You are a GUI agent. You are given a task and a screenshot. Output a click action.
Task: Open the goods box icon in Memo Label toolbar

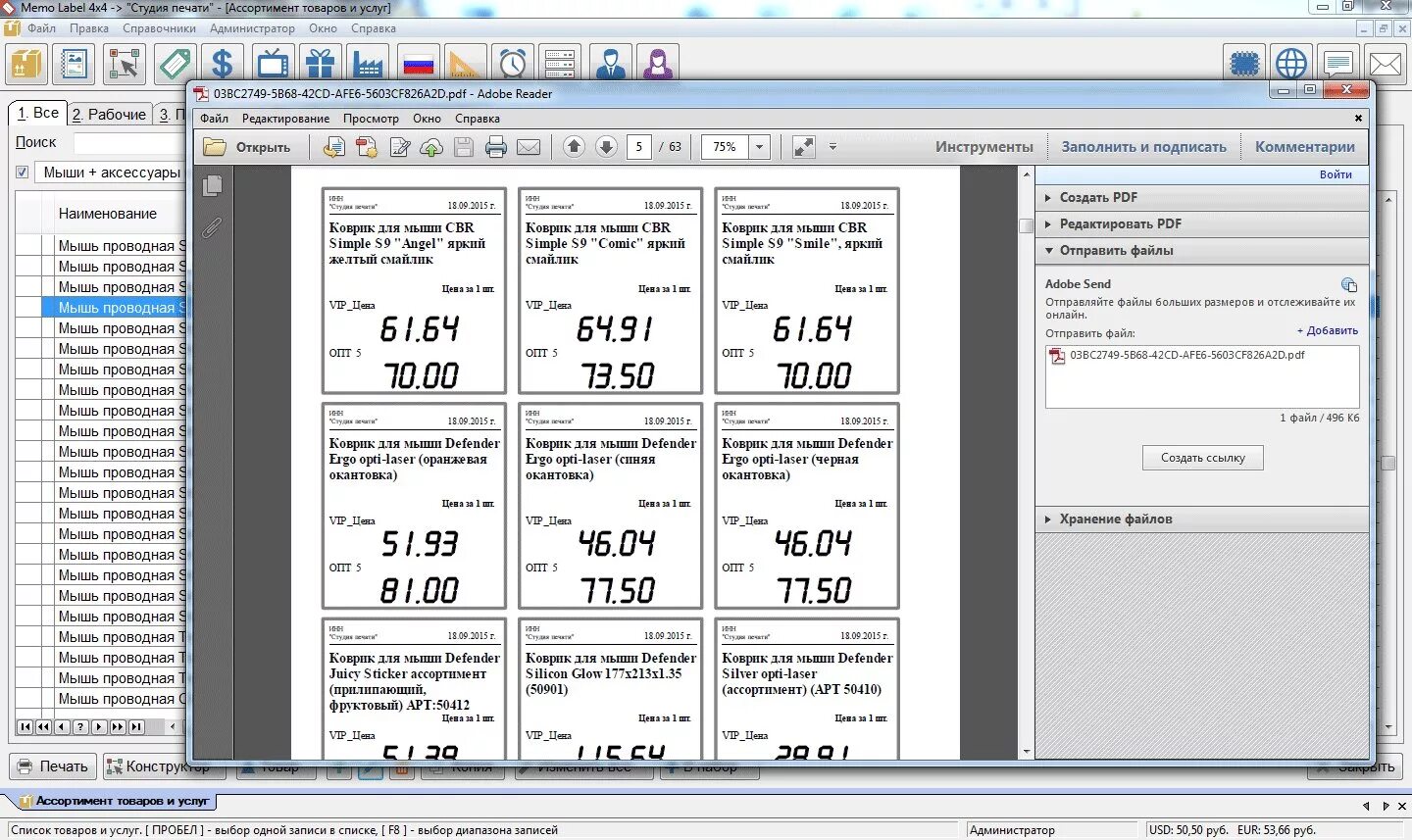click(x=26, y=65)
